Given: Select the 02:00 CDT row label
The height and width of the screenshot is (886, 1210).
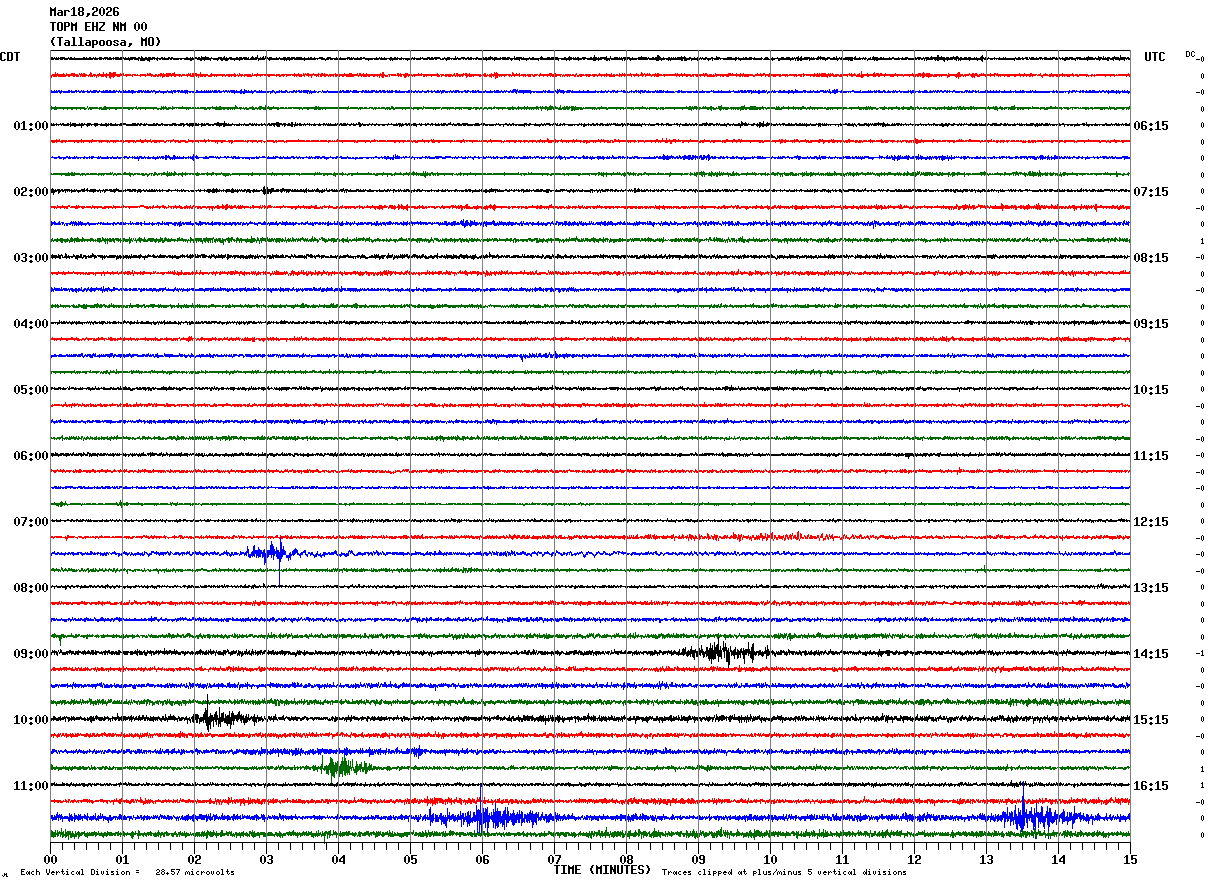Looking at the screenshot, I should (31, 192).
